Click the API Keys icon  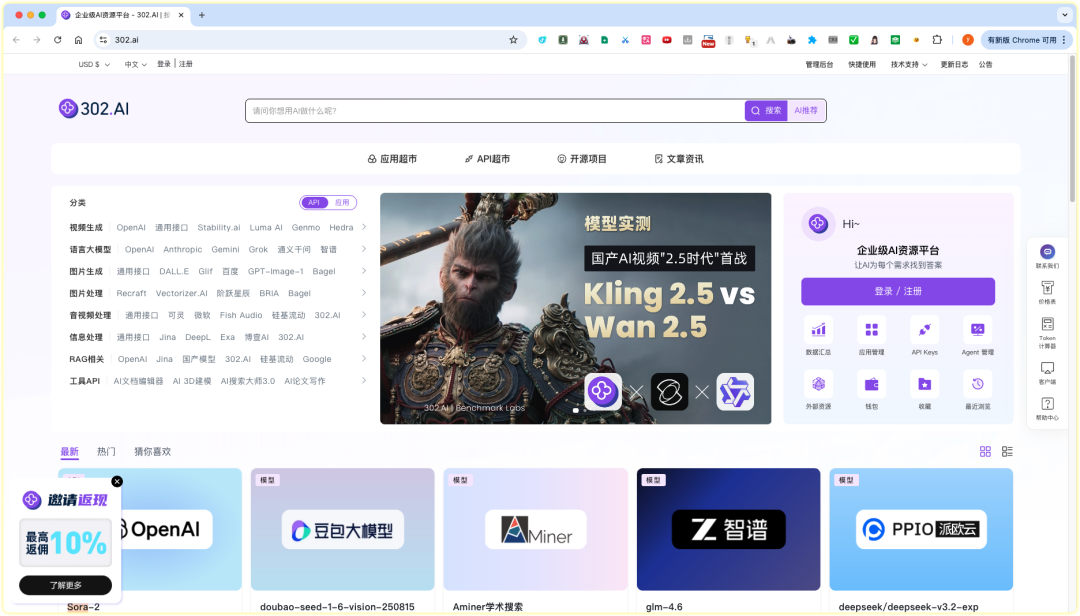pos(924,330)
